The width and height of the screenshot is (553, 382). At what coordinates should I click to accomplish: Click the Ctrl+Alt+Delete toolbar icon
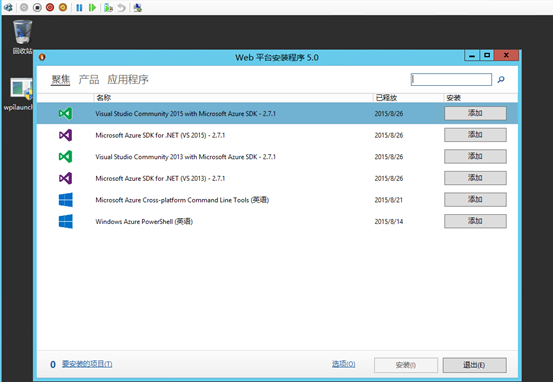coord(8,7)
